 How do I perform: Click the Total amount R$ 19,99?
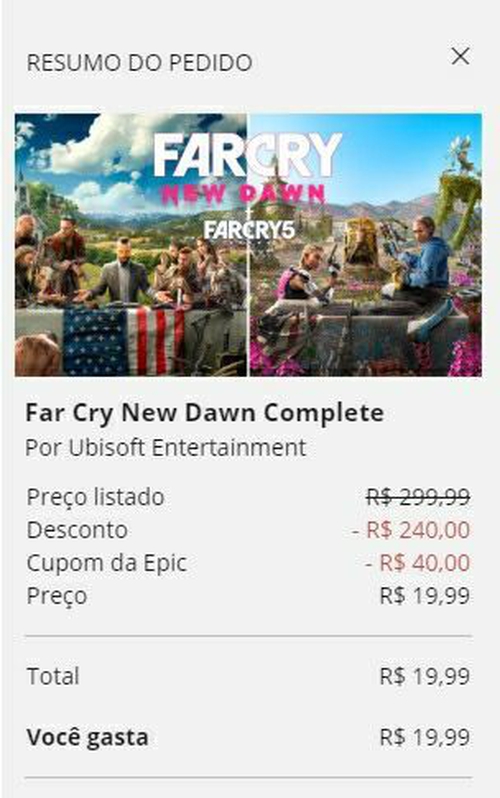(x=425, y=676)
